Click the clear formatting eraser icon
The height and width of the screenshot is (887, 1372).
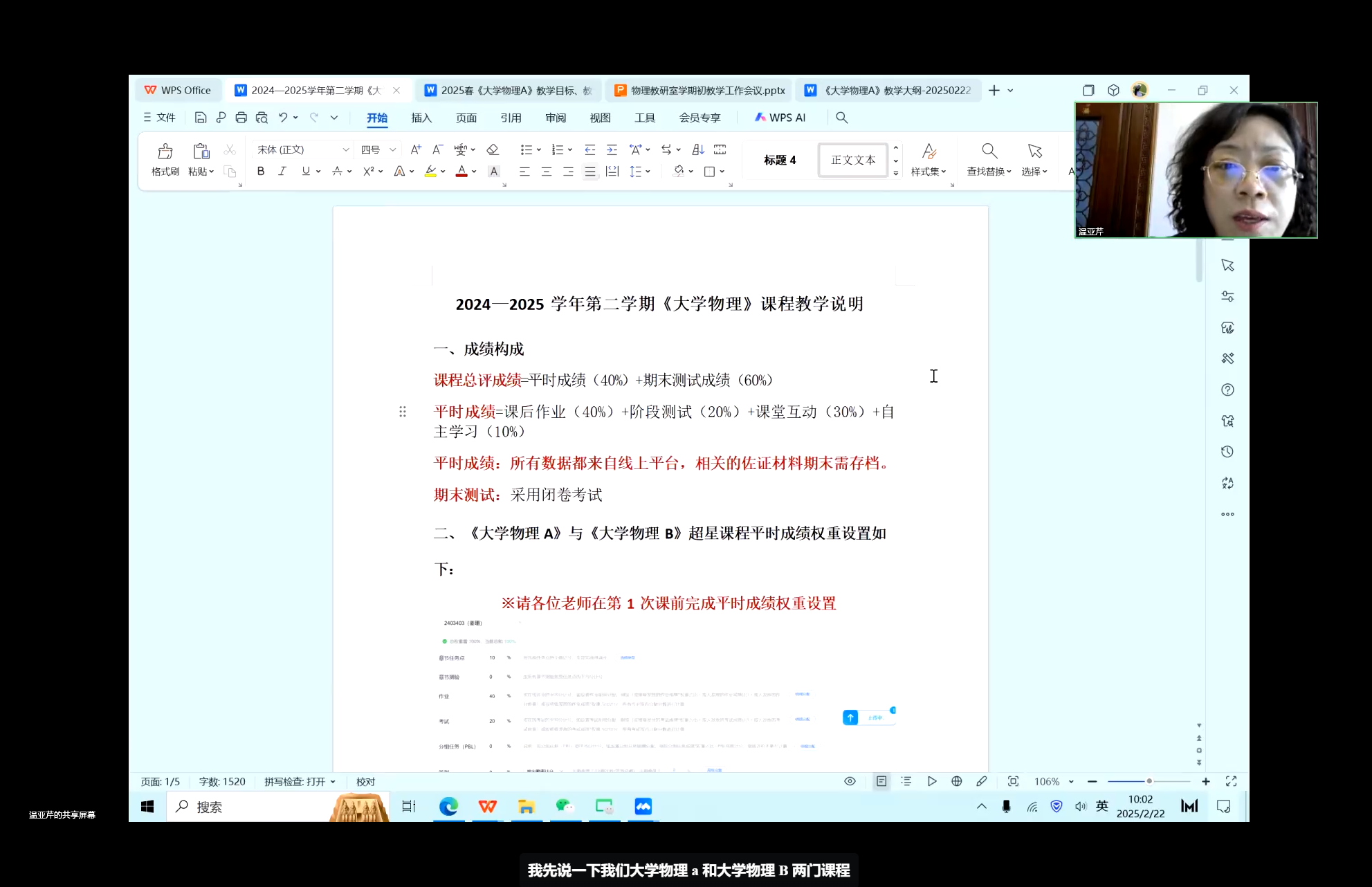(x=493, y=149)
